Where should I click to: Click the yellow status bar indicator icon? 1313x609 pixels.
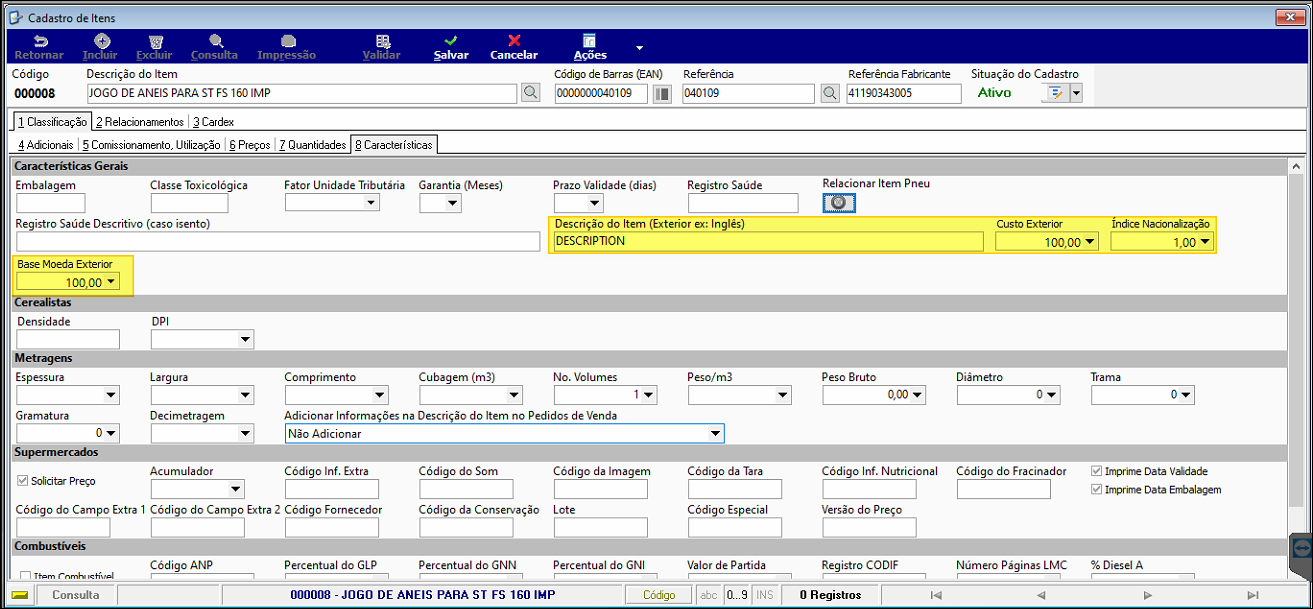pos(19,595)
